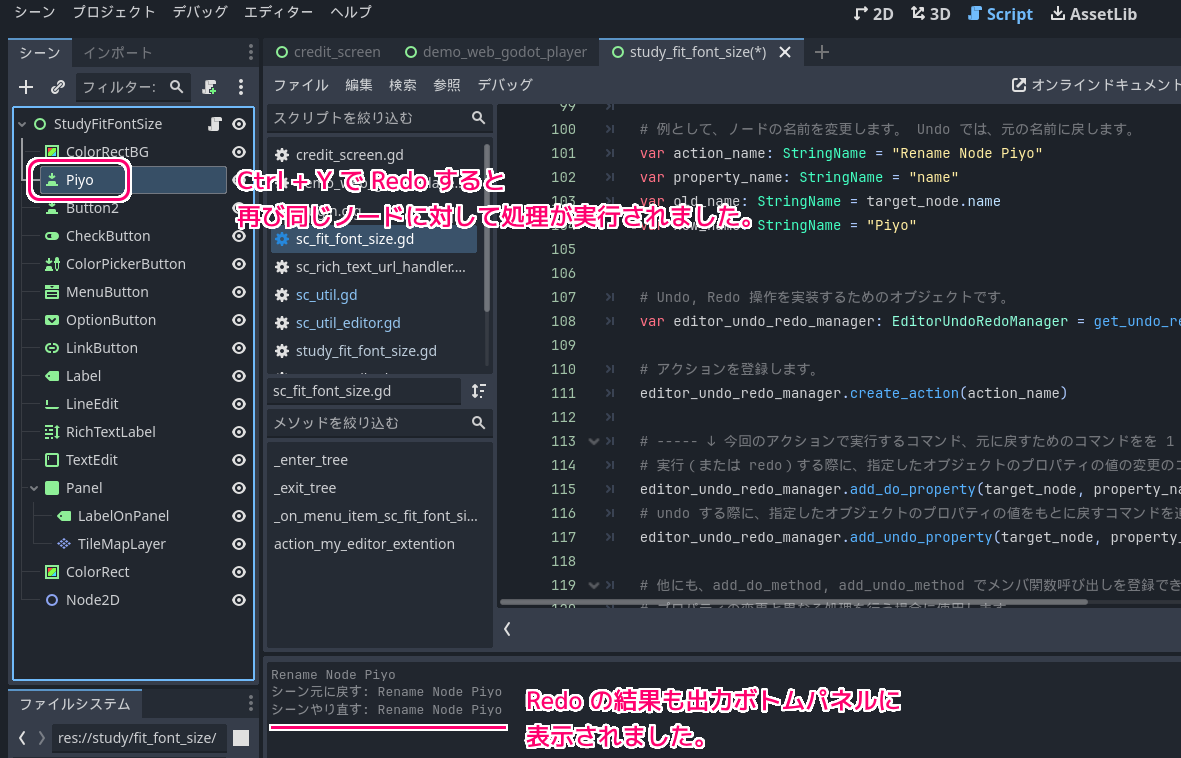Add a new child node with plus icon
Image resolution: width=1181 pixels, height=758 pixels.
pyautogui.click(x=26, y=87)
